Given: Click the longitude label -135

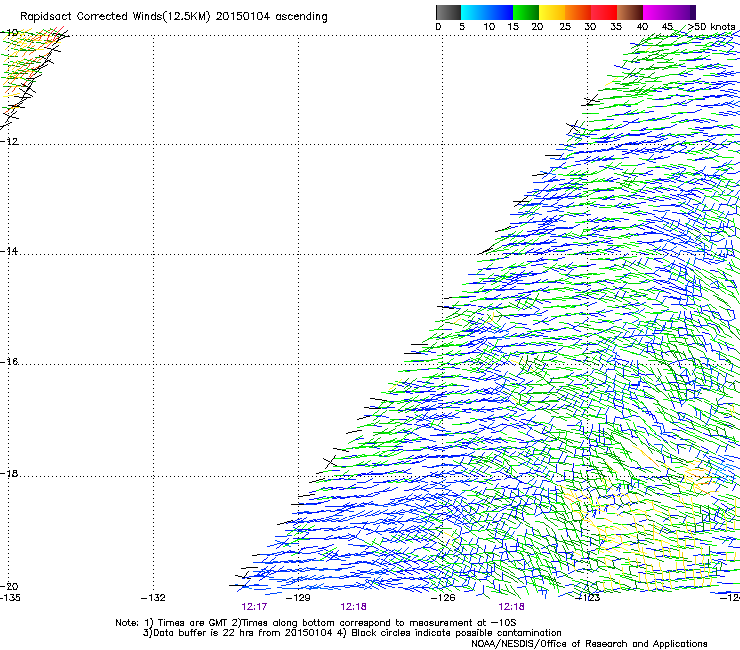Looking at the screenshot, I should (x=10, y=598).
